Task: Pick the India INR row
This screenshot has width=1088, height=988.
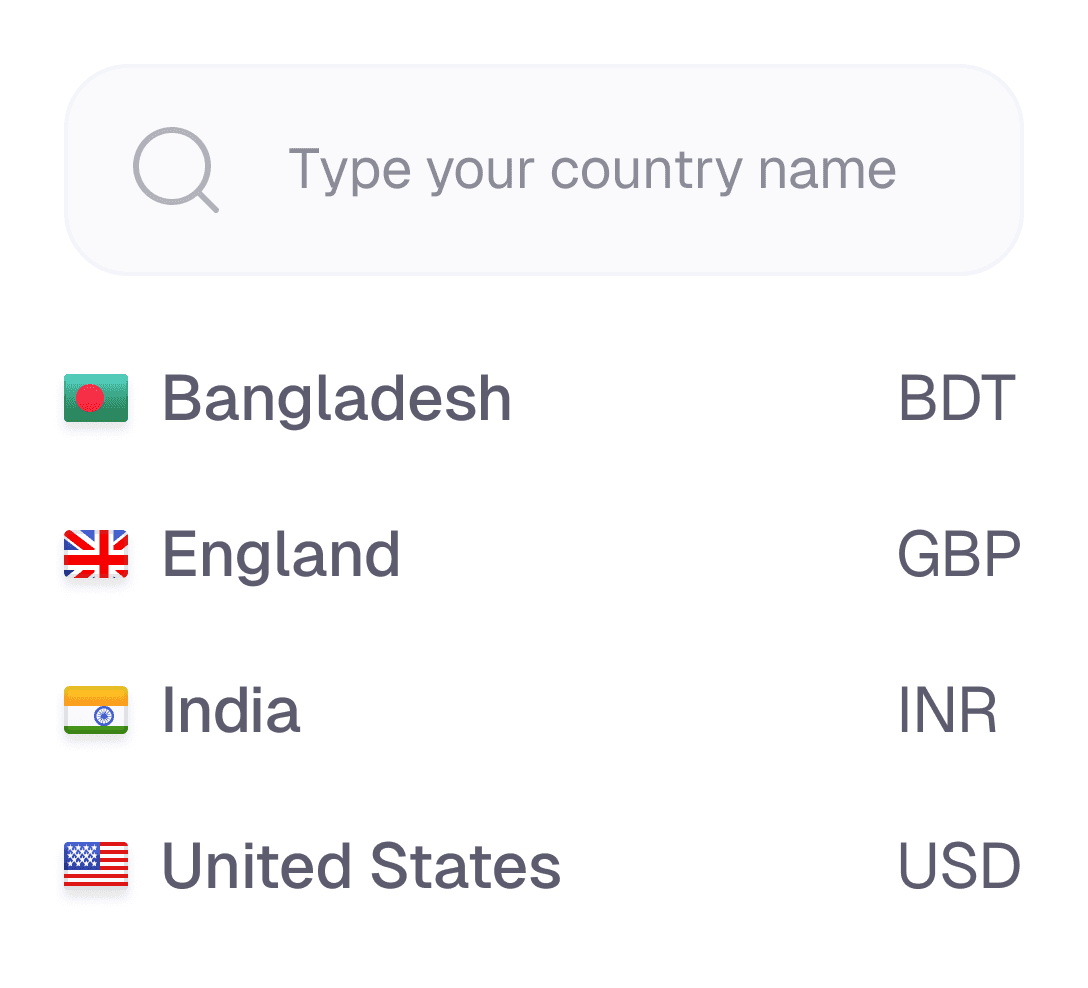Action: pos(544,710)
